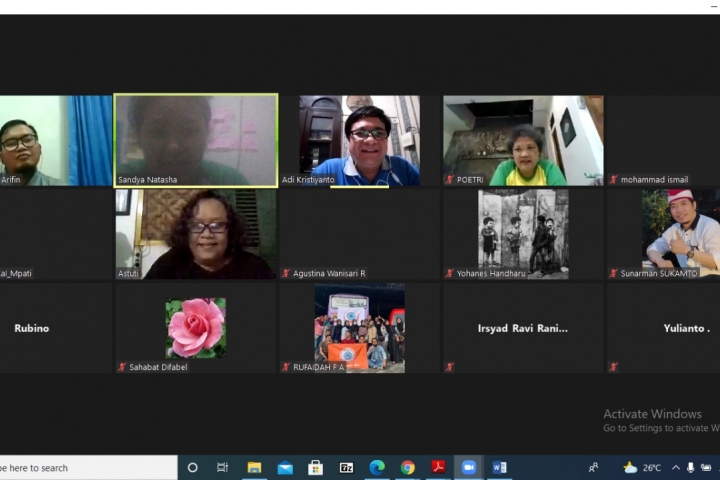720x480 pixels.
Task: Open Task View in the taskbar
Action: [222, 468]
